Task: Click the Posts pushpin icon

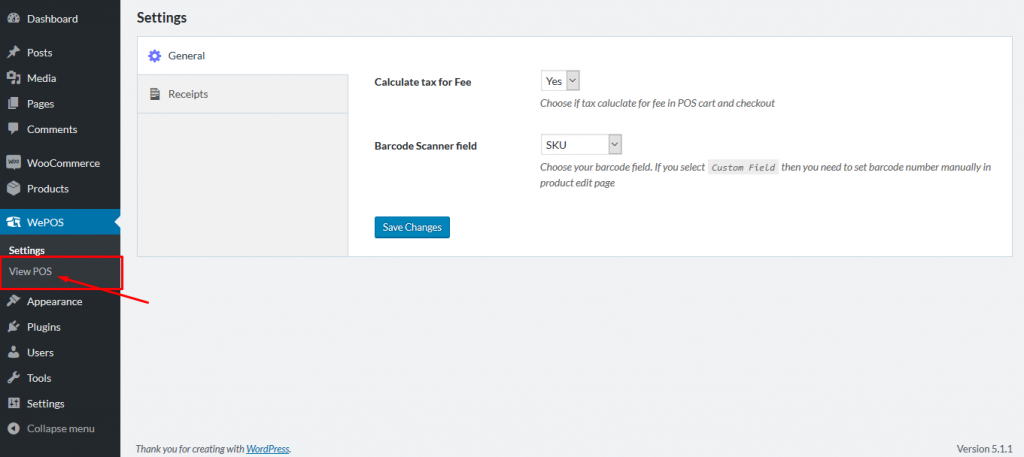Action: pyautogui.click(x=13, y=53)
